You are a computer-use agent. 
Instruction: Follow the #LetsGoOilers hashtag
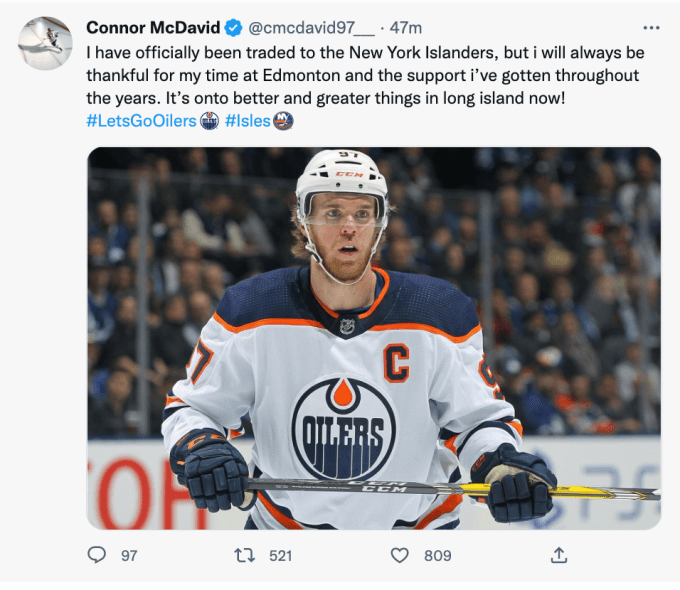[142, 121]
